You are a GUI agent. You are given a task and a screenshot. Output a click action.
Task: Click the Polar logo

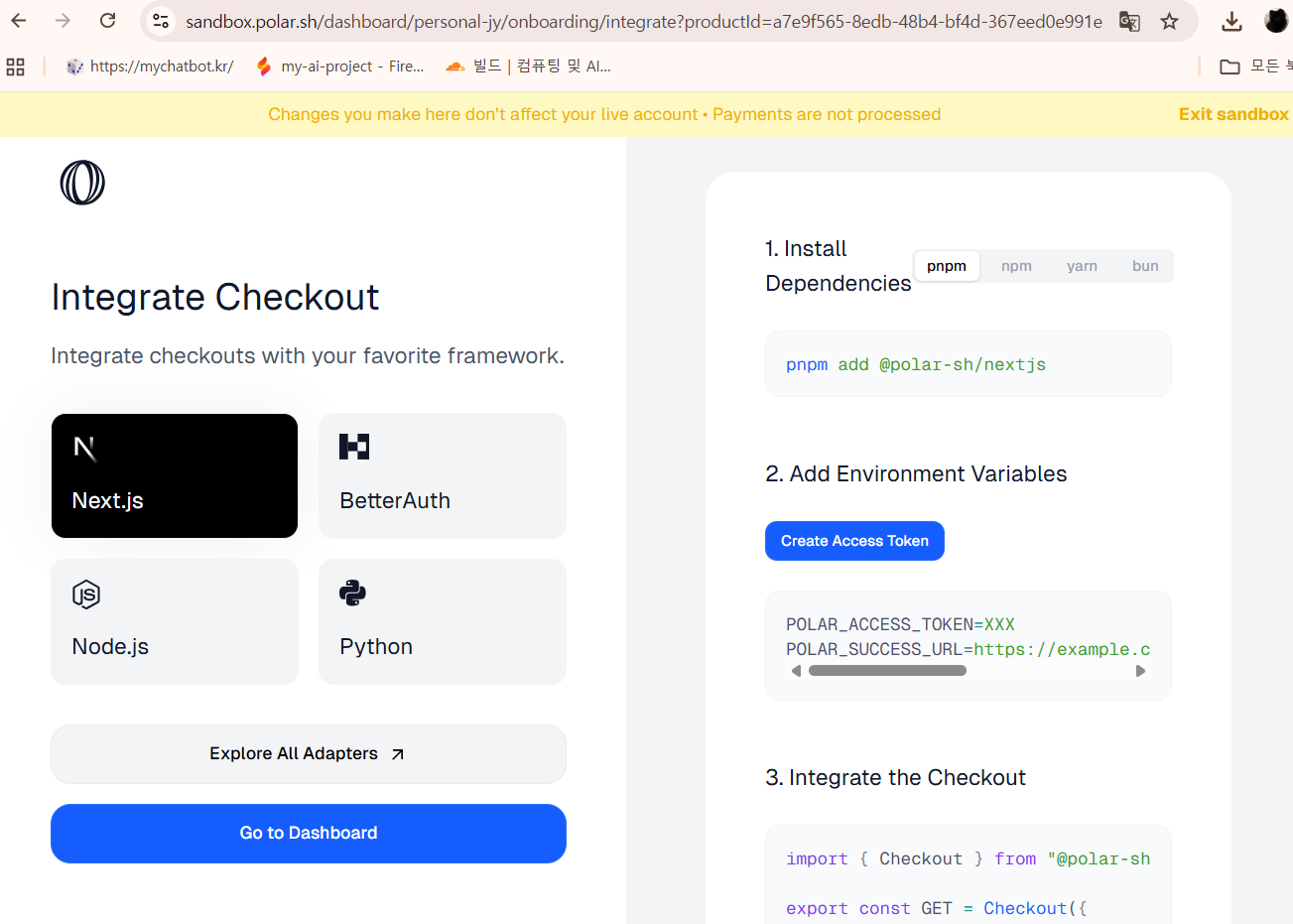pyautogui.click(x=82, y=183)
